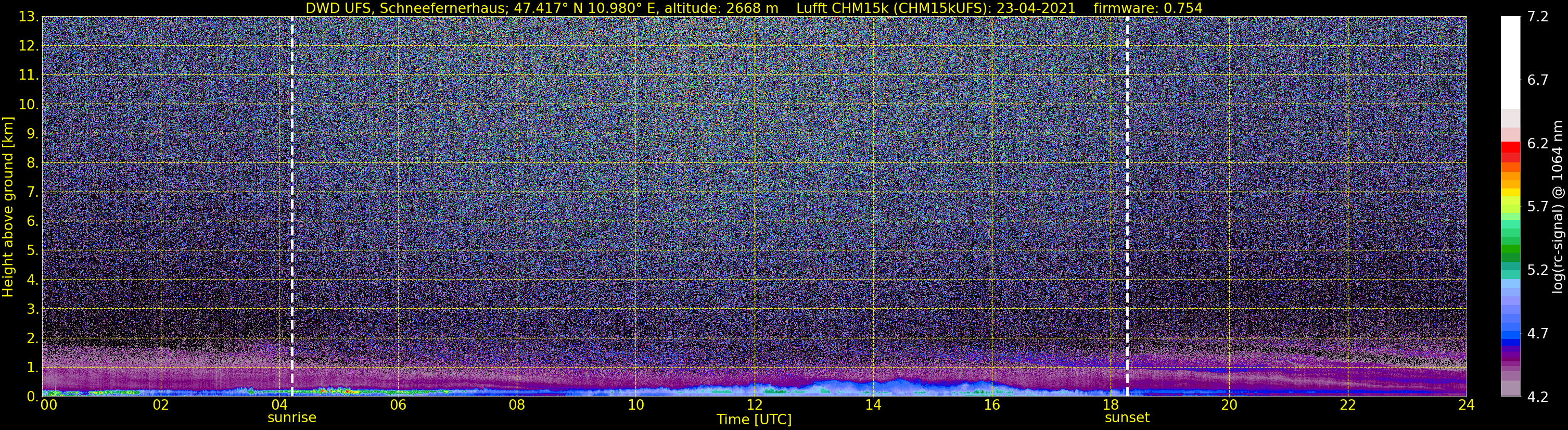Click the height axis tick label 1
This screenshot has height=430, width=1568.
[33, 368]
